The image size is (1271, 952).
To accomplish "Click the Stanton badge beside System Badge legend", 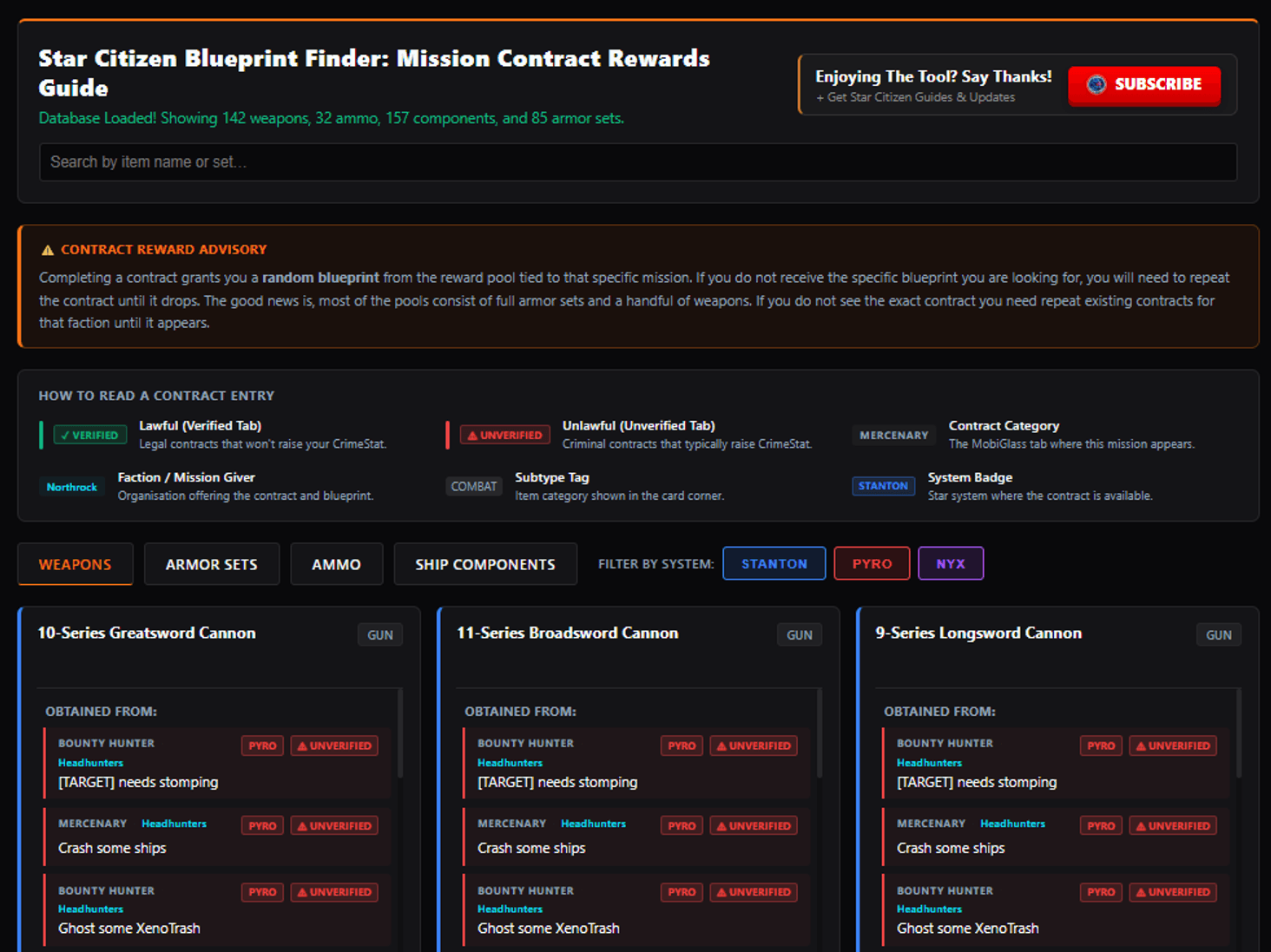I will pos(883,486).
